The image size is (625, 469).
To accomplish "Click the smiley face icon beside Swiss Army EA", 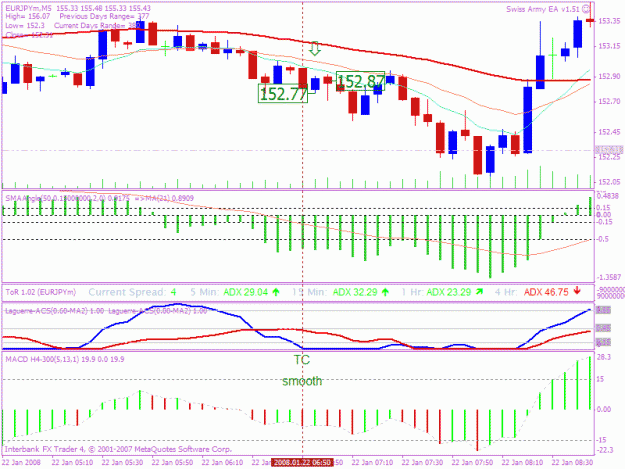I will 586,9.
